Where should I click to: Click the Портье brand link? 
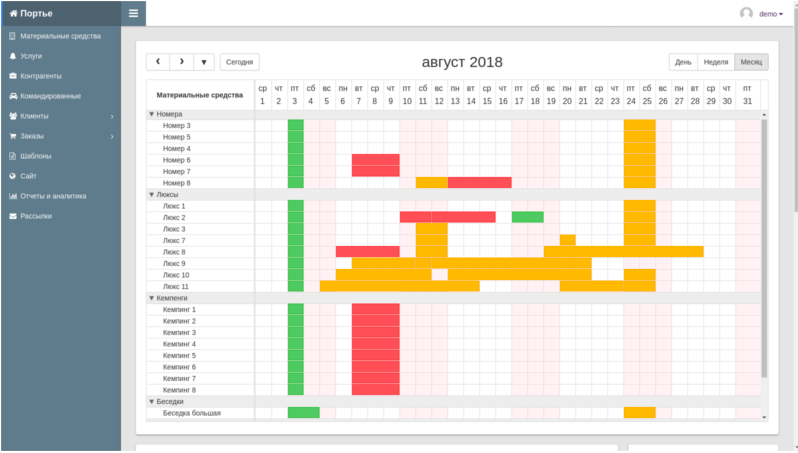click(x=31, y=13)
